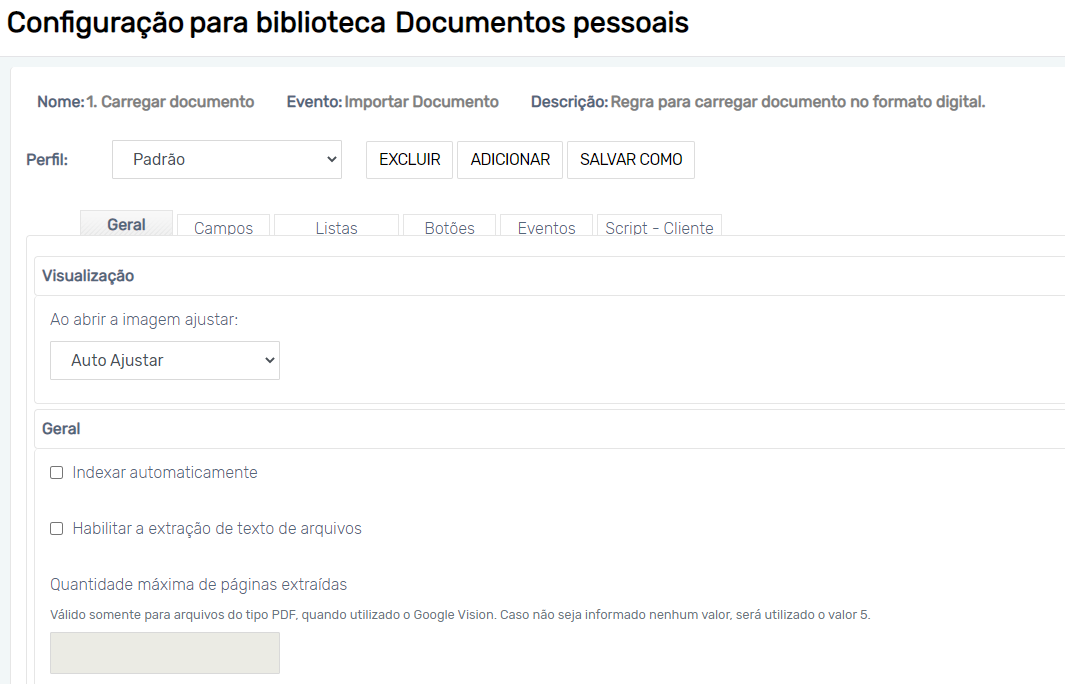Switch to the Eventos tab

click(x=546, y=228)
